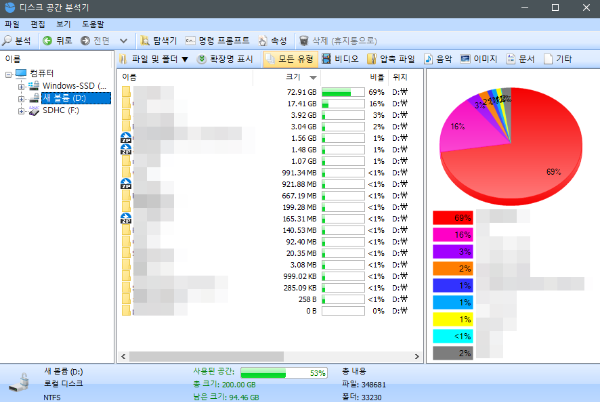Select SDHC (F:) card in the tree
Screen dimensions: 600x402
(x=60, y=110)
